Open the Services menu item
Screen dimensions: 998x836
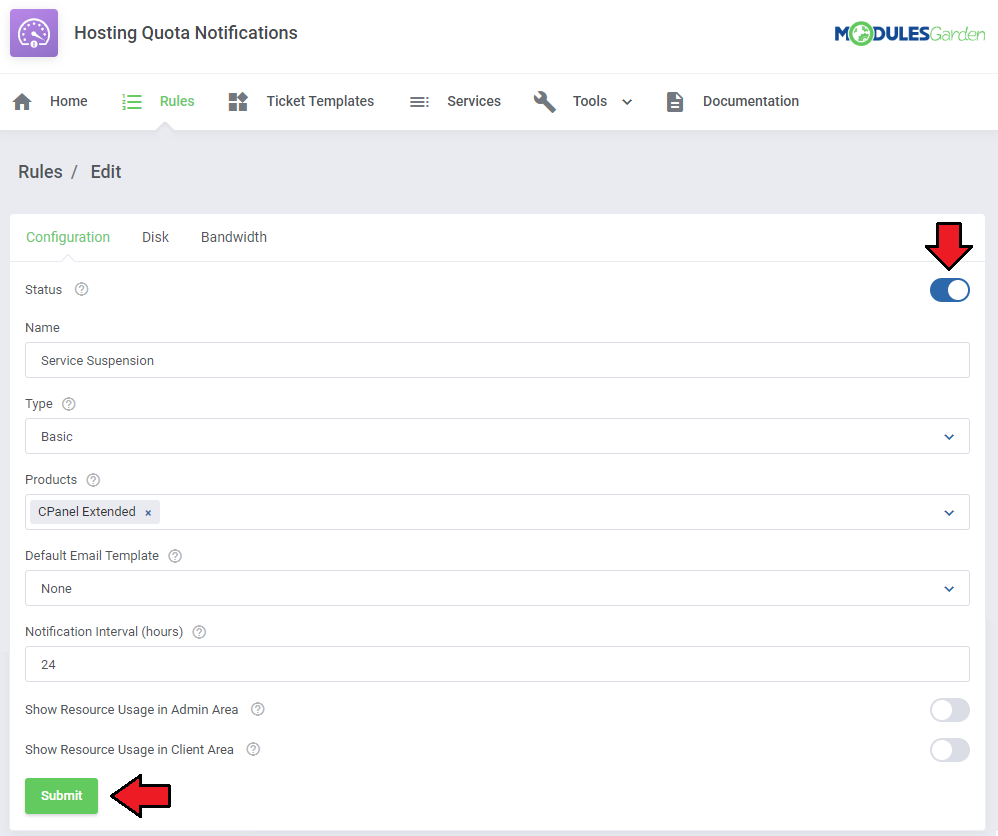(x=474, y=101)
